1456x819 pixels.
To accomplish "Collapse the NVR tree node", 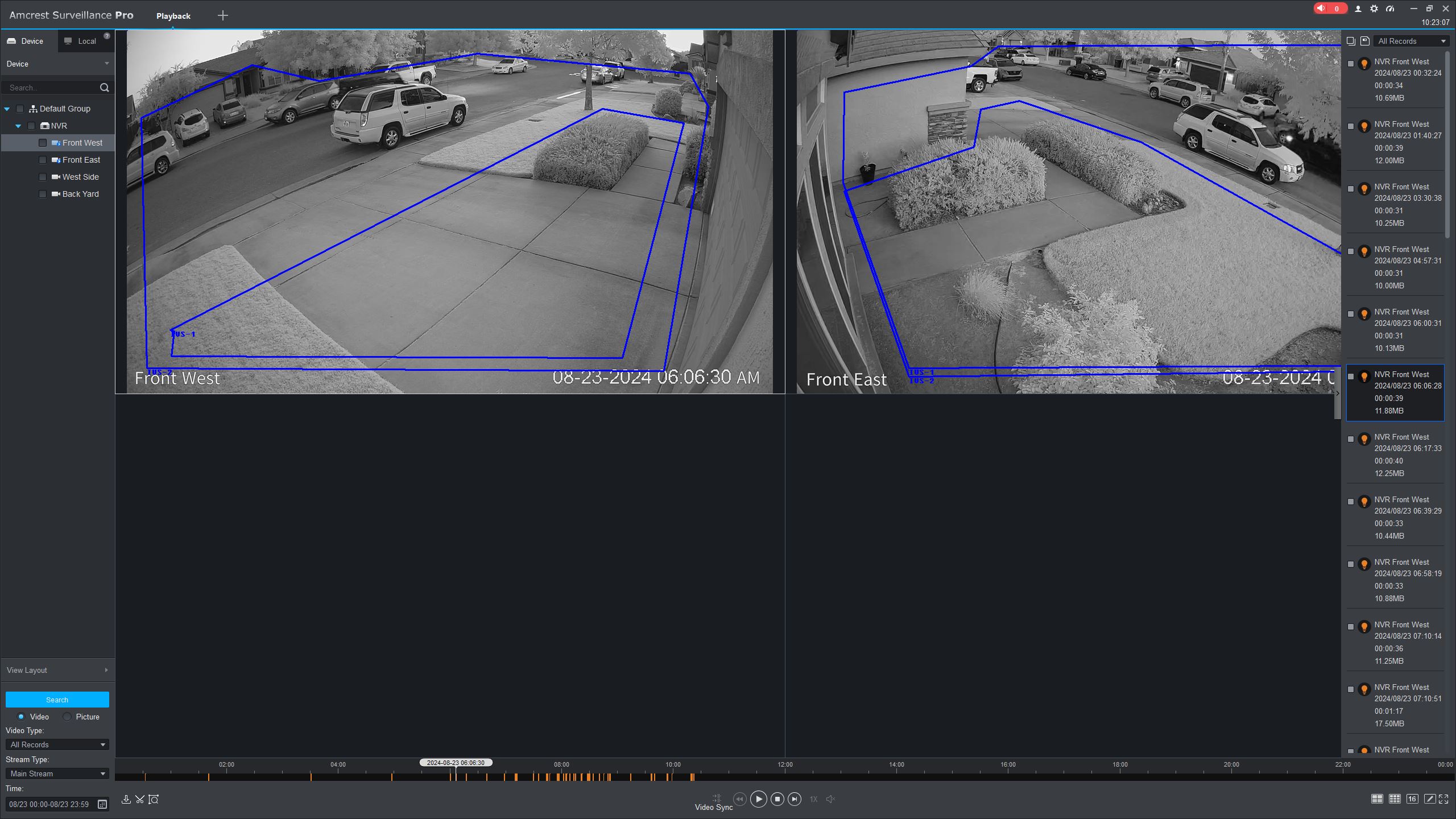I will tap(18, 126).
